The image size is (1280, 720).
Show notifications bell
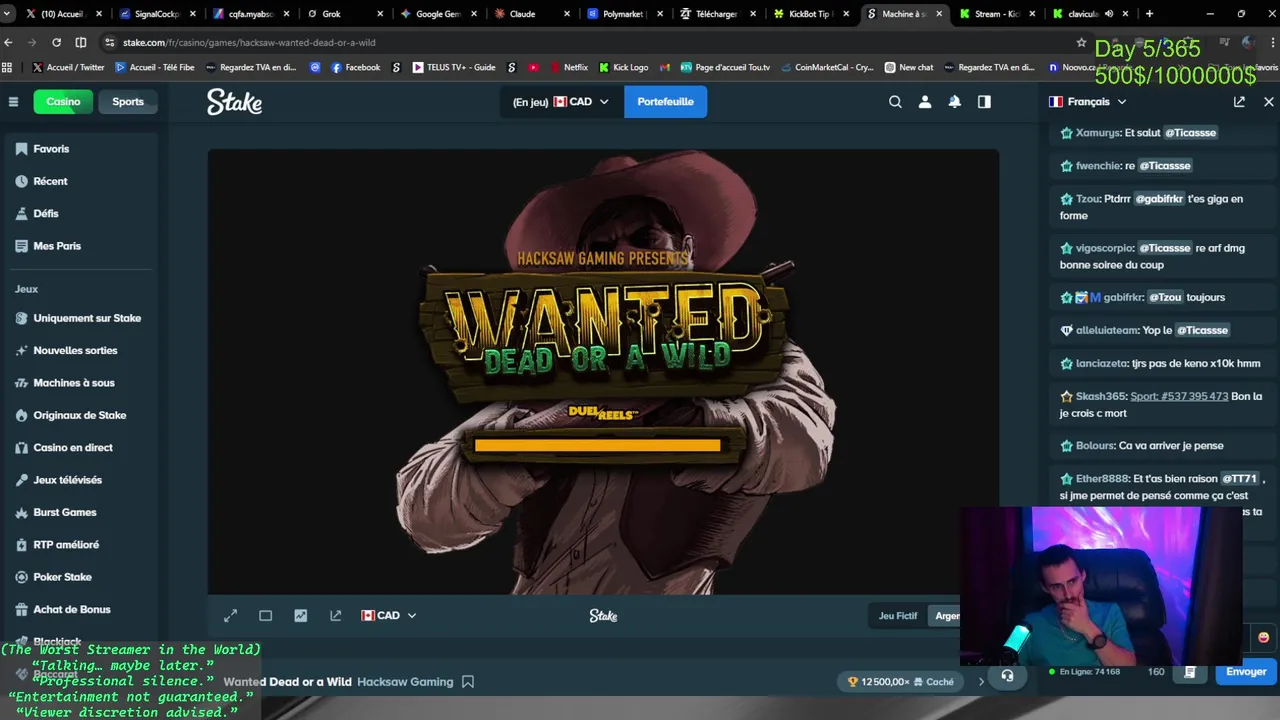pyautogui.click(x=955, y=101)
